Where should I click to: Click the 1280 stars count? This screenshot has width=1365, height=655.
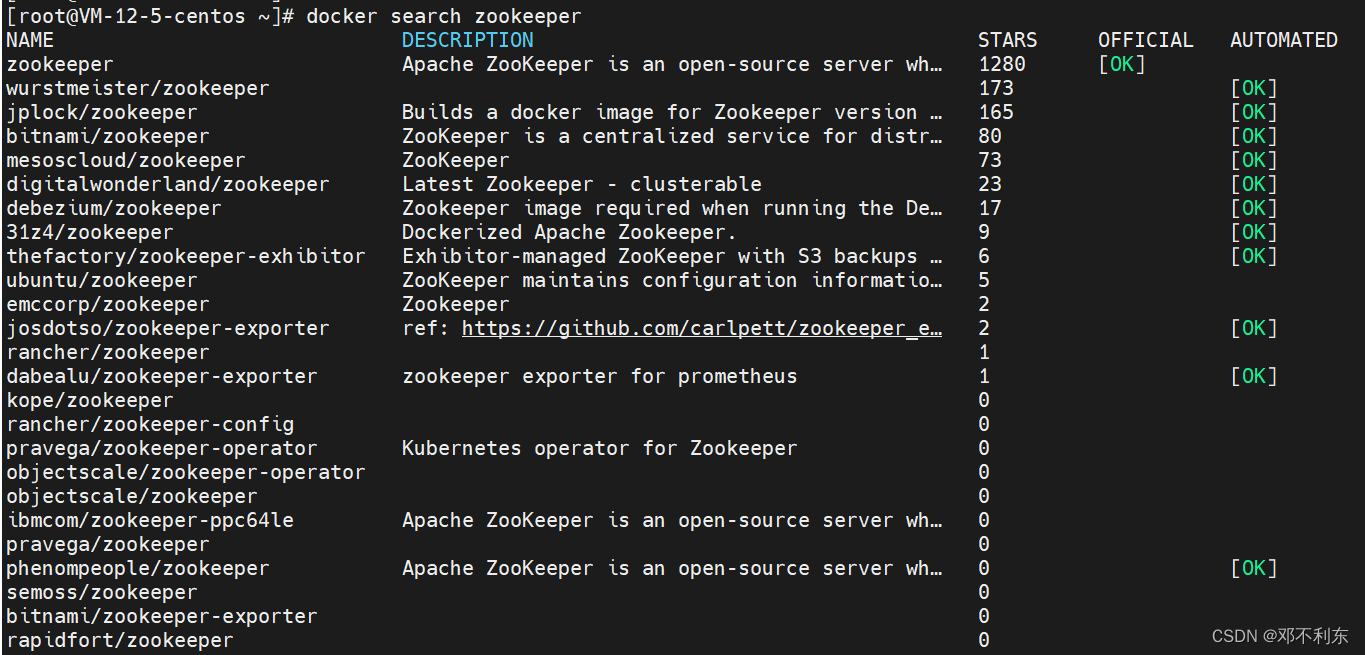coord(1001,64)
